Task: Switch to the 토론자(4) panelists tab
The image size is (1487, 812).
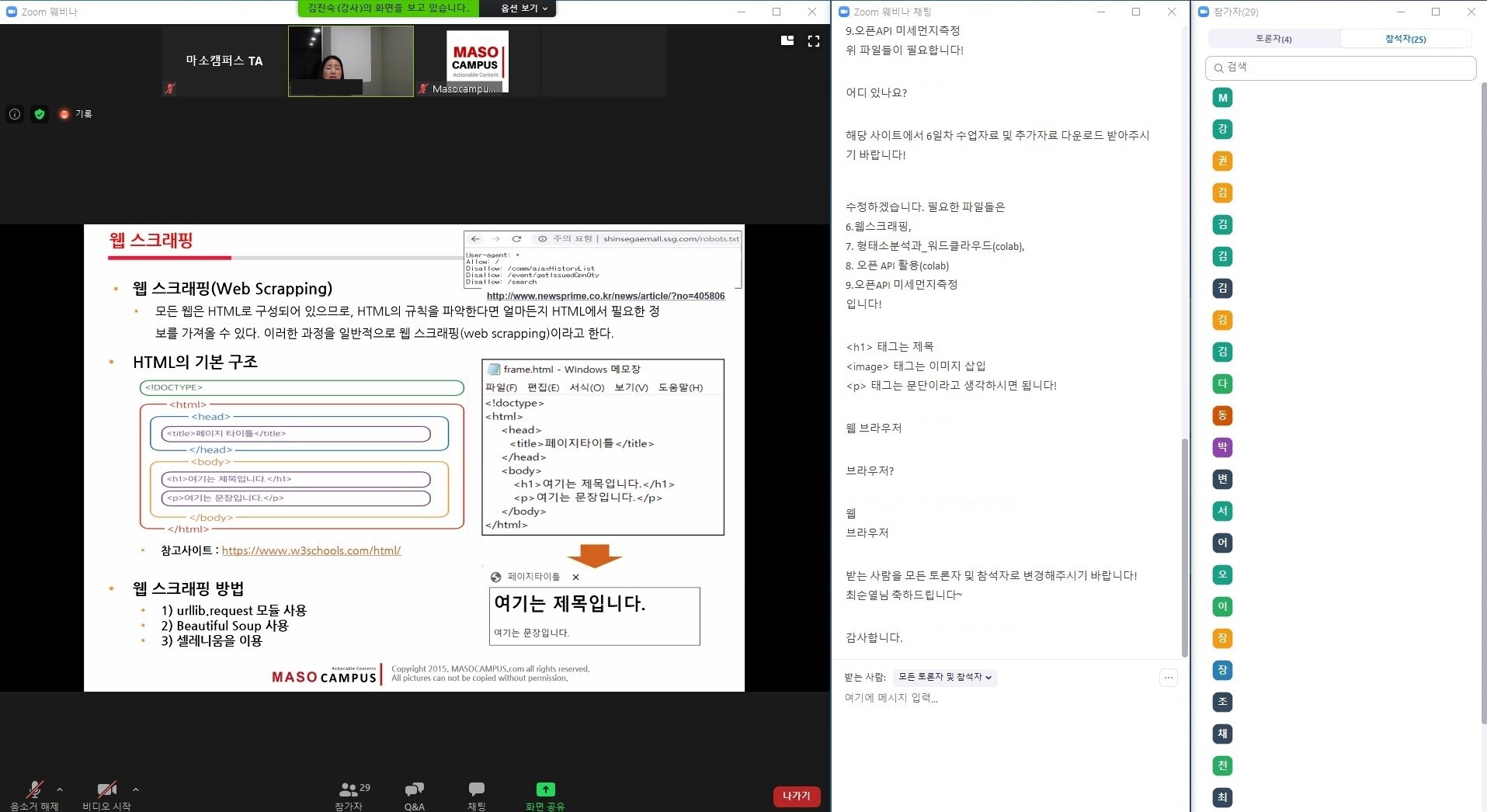Action: (1273, 39)
